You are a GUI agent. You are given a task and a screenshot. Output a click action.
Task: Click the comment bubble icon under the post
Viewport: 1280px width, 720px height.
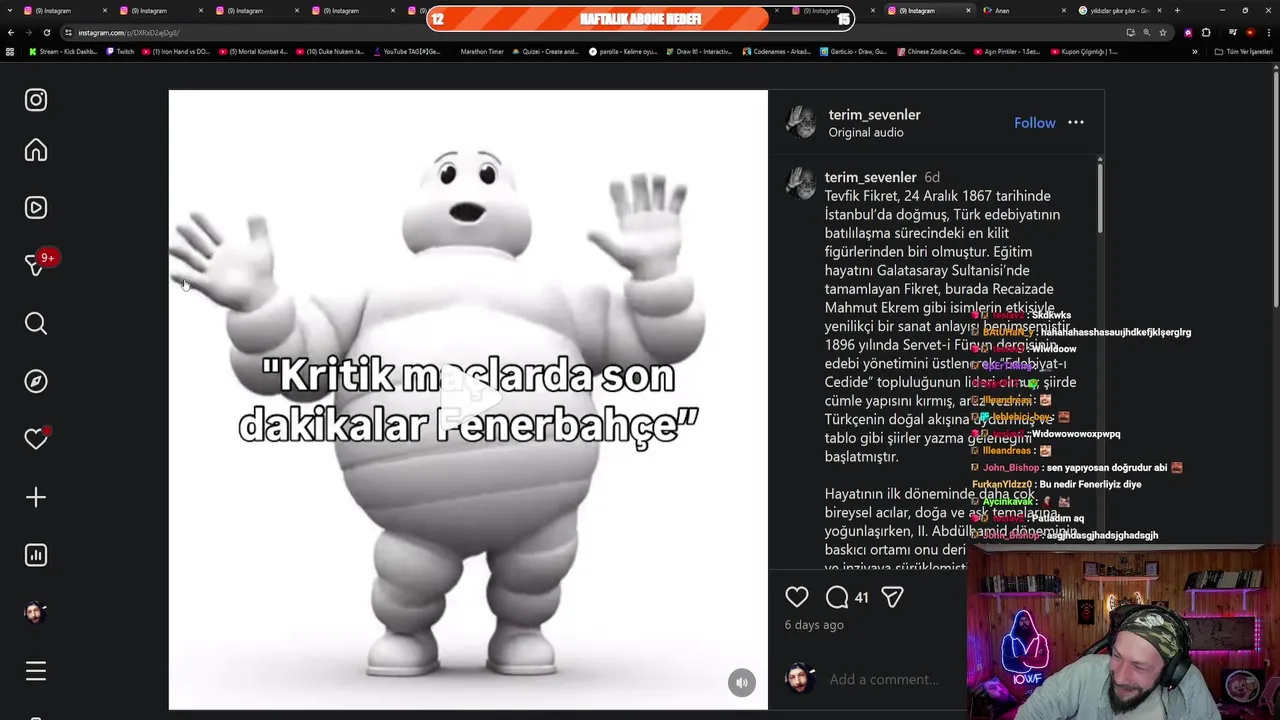tap(837, 597)
